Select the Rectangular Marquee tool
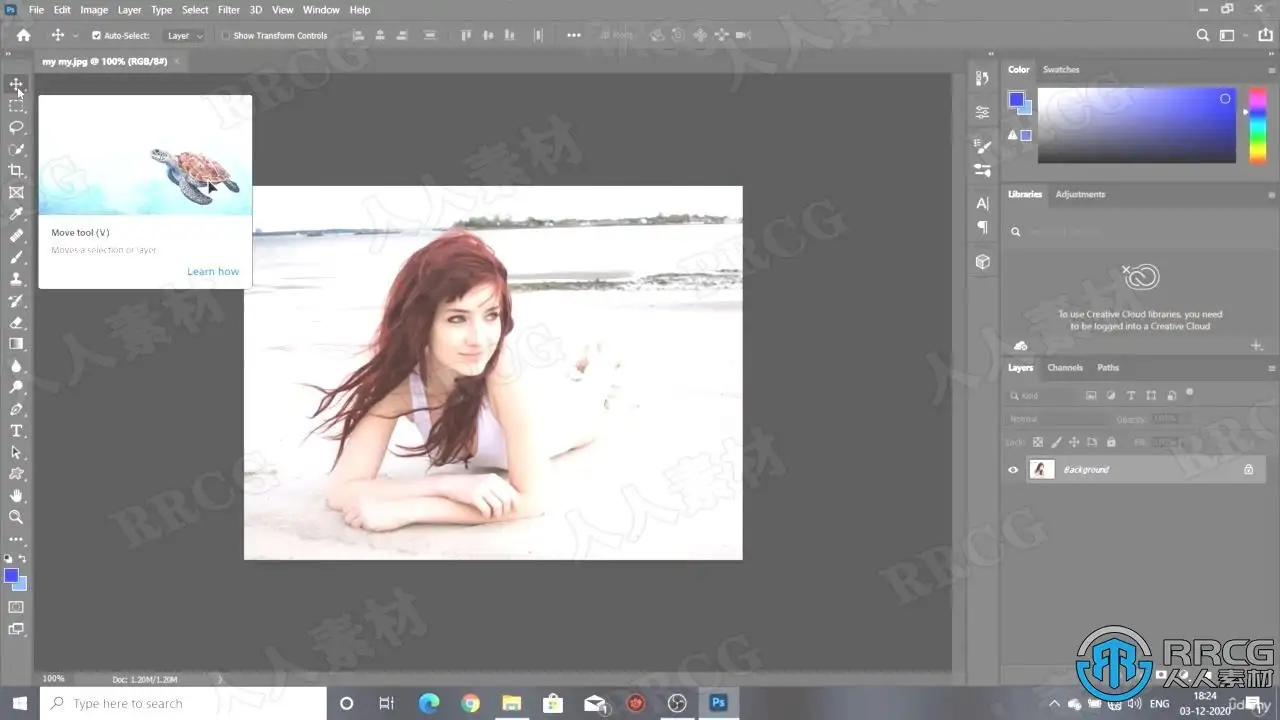 (x=16, y=105)
